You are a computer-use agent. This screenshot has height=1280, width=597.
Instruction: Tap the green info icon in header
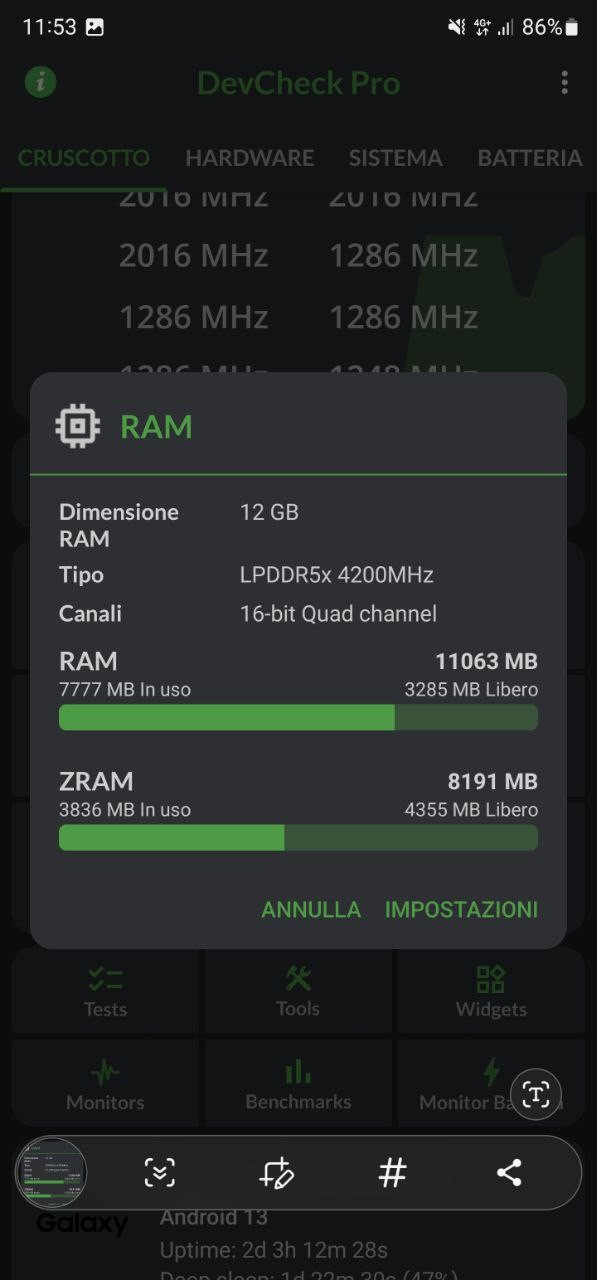(x=41, y=82)
